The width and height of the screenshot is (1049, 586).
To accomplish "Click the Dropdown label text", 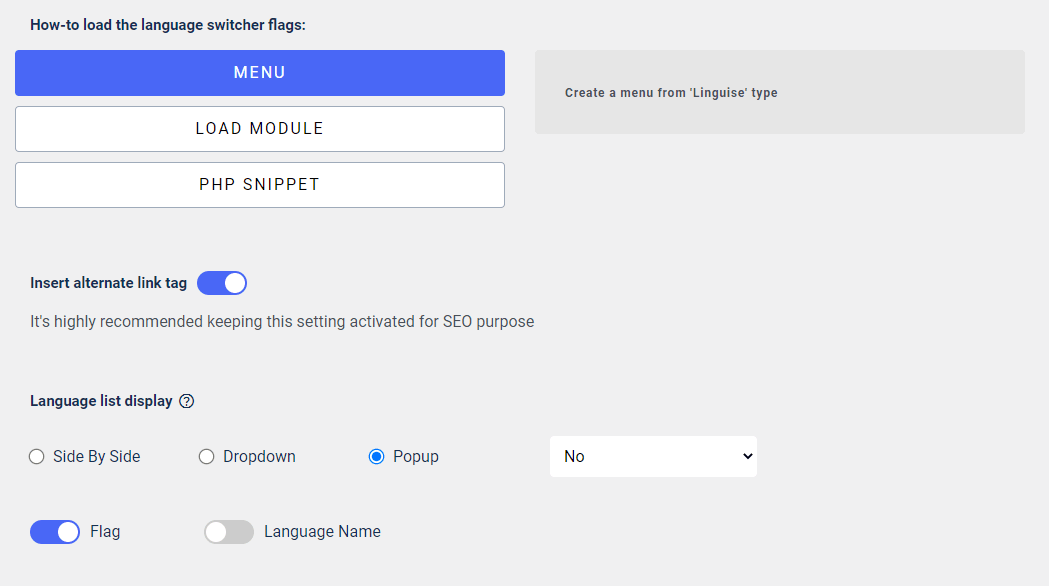I will coord(259,457).
